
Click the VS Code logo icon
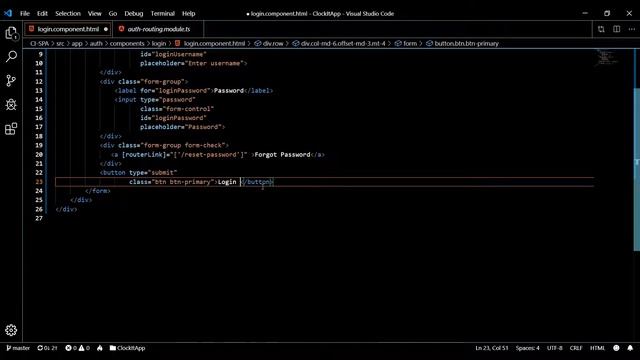8,13
